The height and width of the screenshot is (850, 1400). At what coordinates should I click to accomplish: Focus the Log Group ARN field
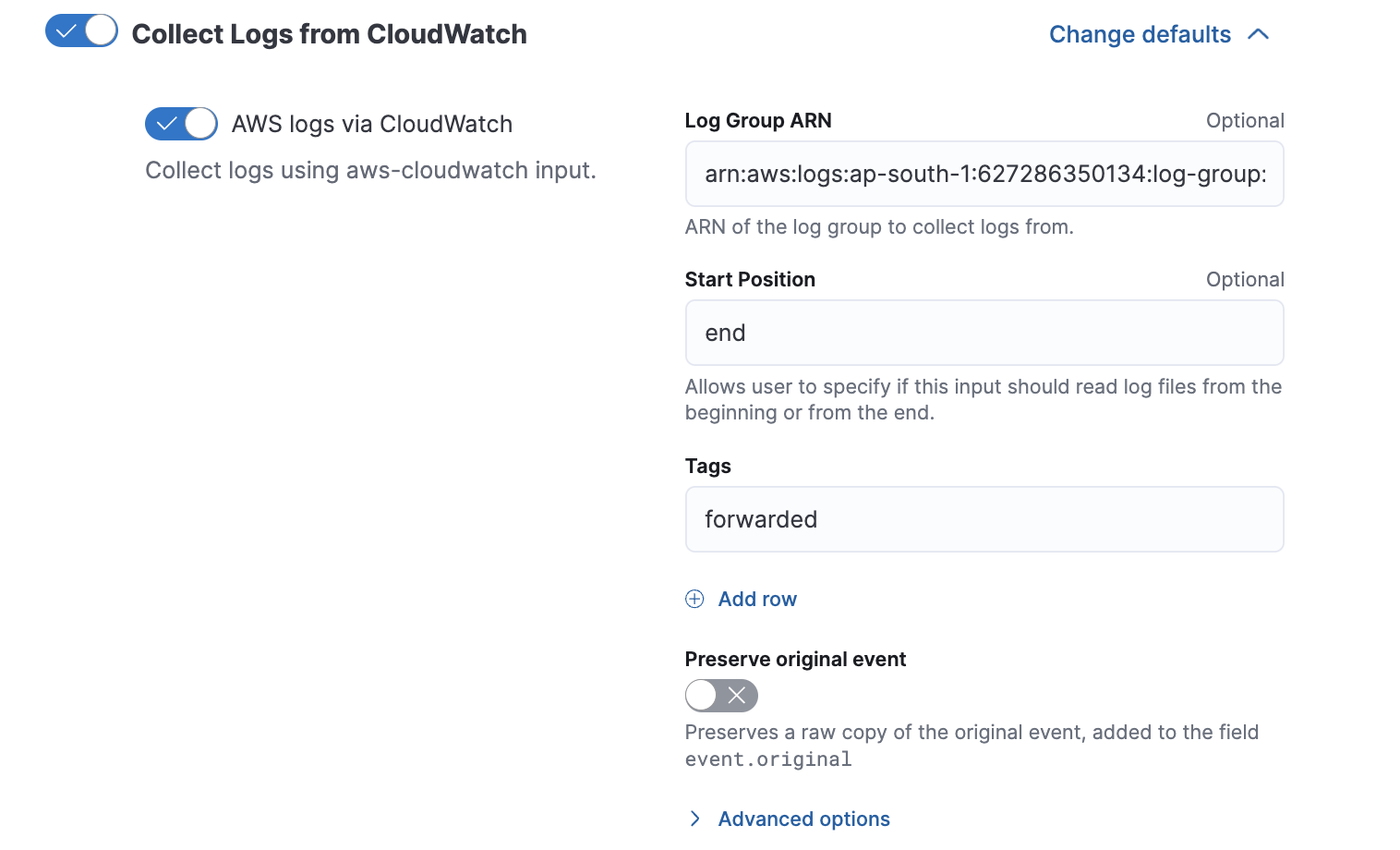(x=984, y=174)
